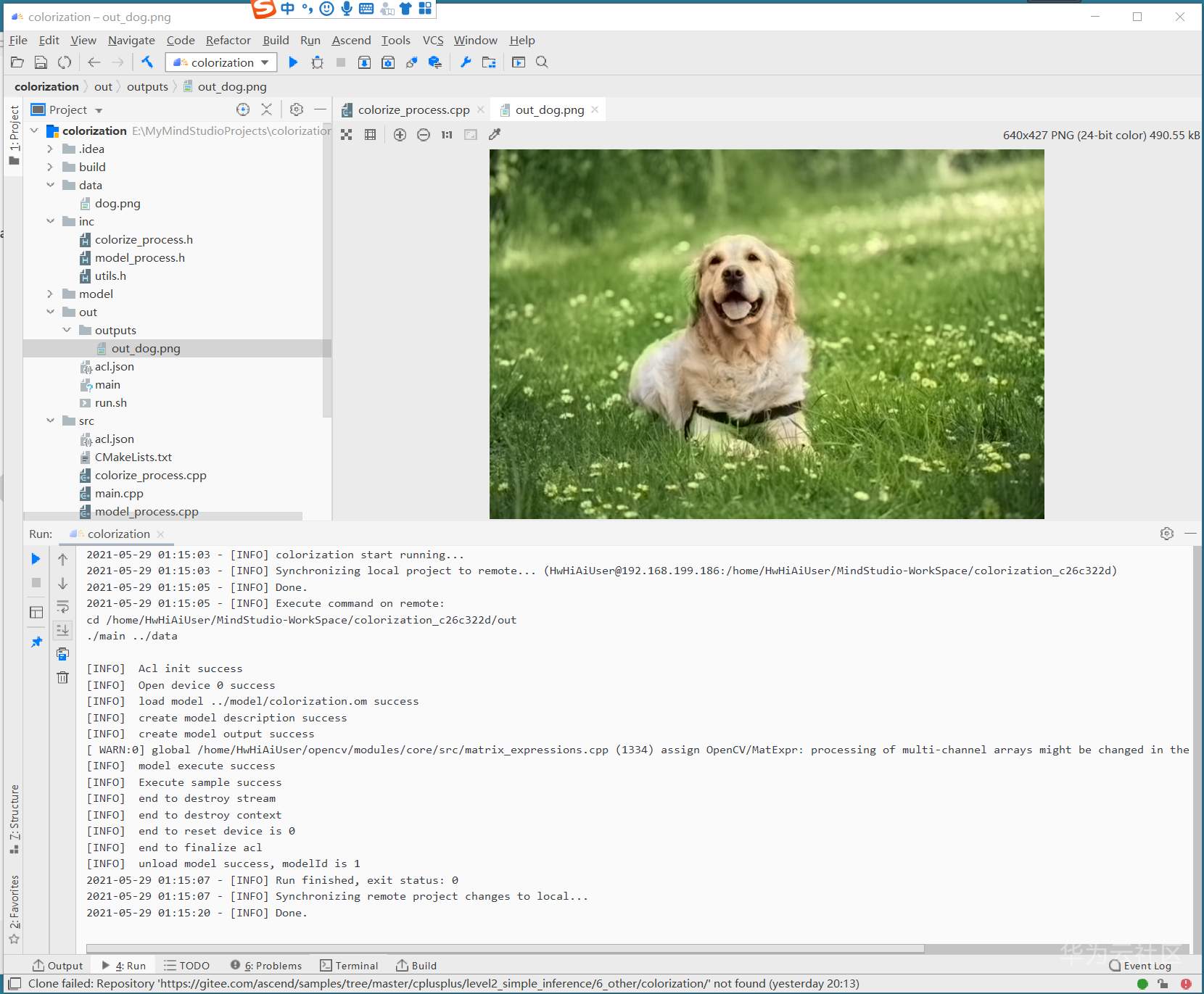The width and height of the screenshot is (1204, 994).
Task: Open the Event Log tool window
Action: [1140, 966]
